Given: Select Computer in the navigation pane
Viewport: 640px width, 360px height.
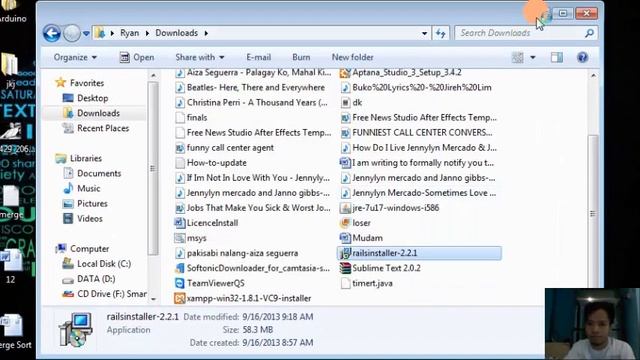Looking at the screenshot, I should click(x=89, y=249).
